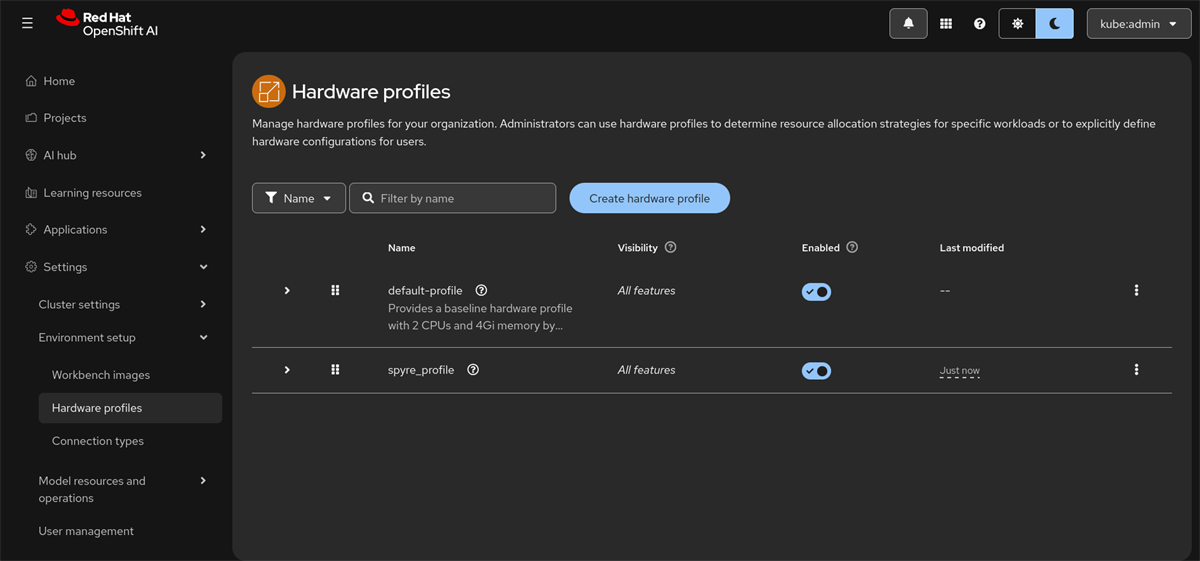Open the kebab actions menu for spyre_profile
The image size is (1200, 561).
(x=1136, y=370)
